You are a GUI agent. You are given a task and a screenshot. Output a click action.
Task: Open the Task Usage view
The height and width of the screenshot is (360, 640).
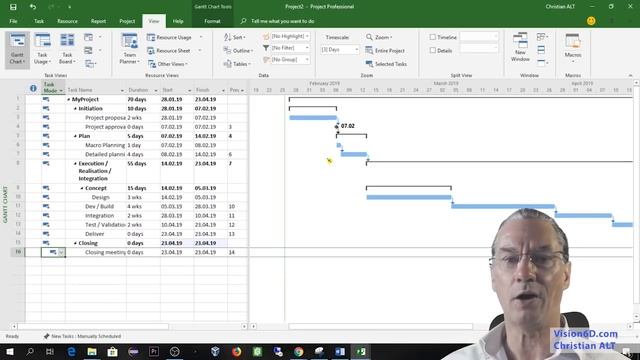point(42,49)
